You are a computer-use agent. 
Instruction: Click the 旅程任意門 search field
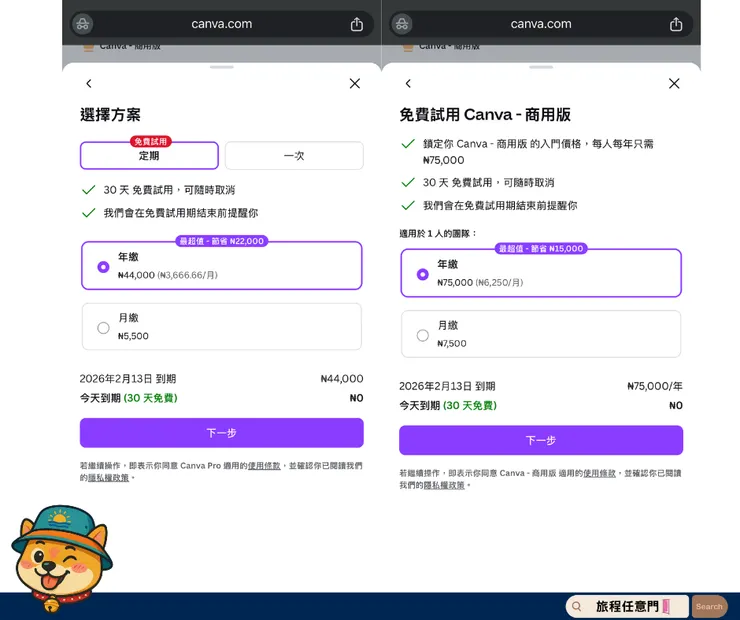[x=628, y=606]
